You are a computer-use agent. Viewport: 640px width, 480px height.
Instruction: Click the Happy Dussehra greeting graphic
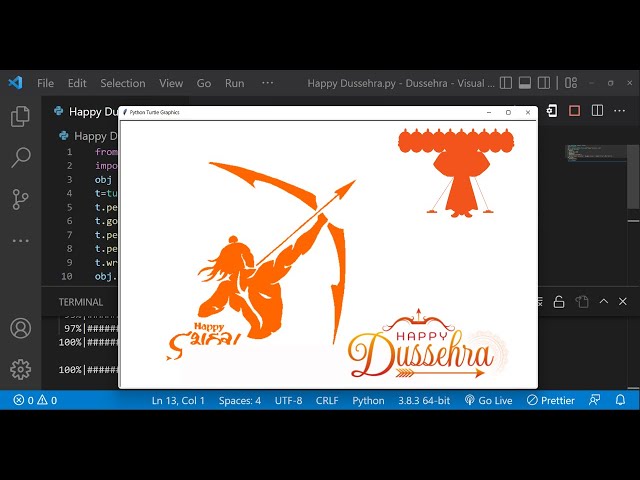click(x=427, y=344)
